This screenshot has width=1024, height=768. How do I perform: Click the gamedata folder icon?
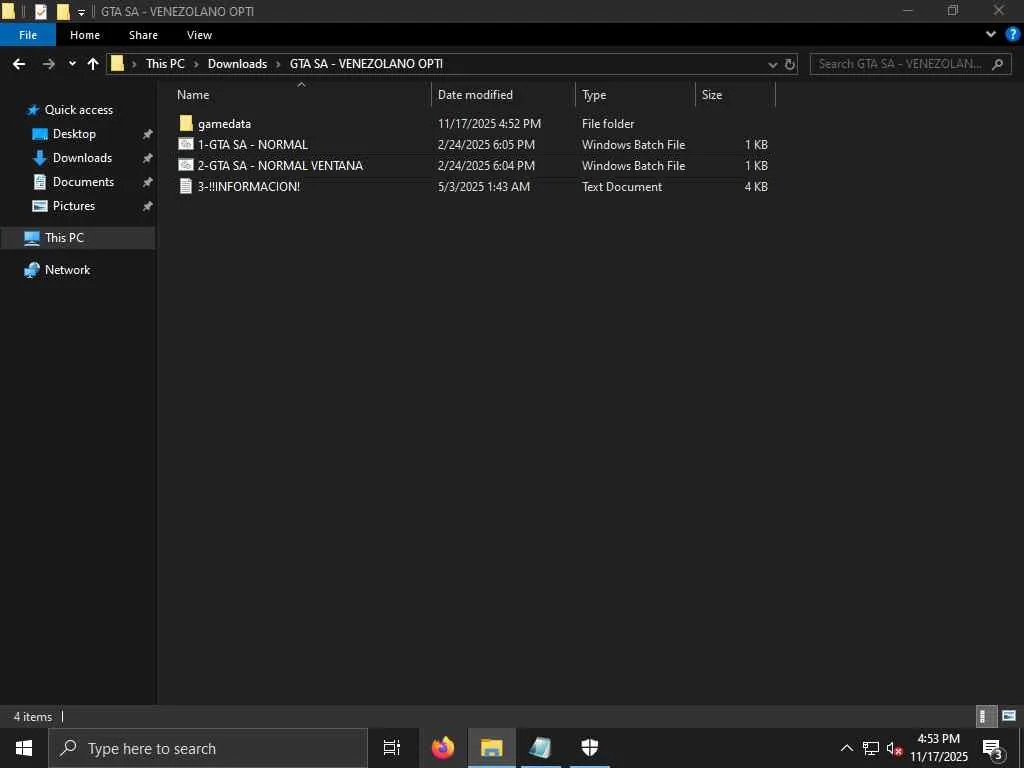(x=186, y=123)
